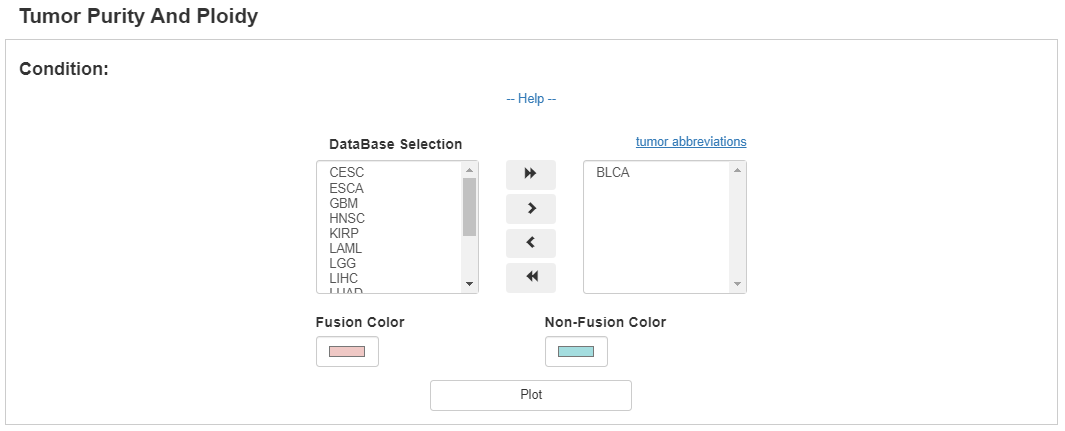Image resolution: width=1065 pixels, height=431 pixels.
Task: Click the move-all-right double arrow button
Action: pyautogui.click(x=530, y=174)
